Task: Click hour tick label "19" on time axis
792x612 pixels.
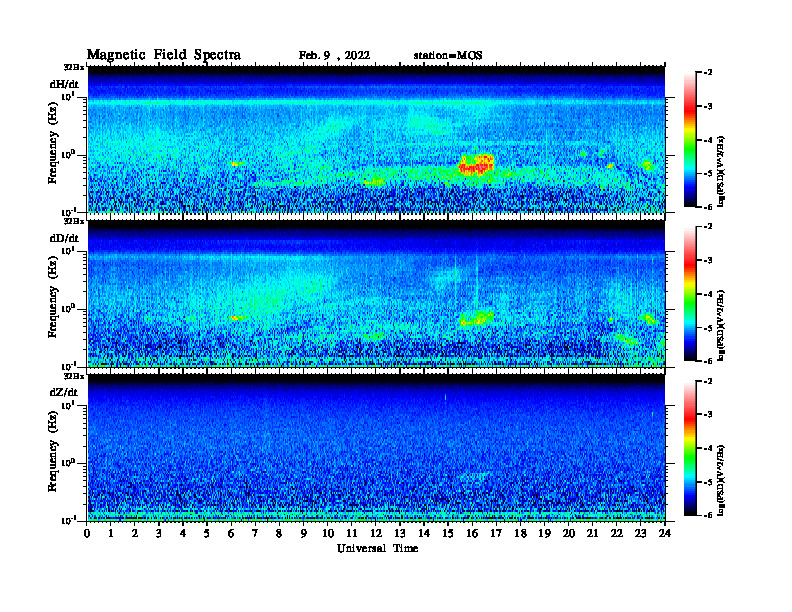Action: 544,534
